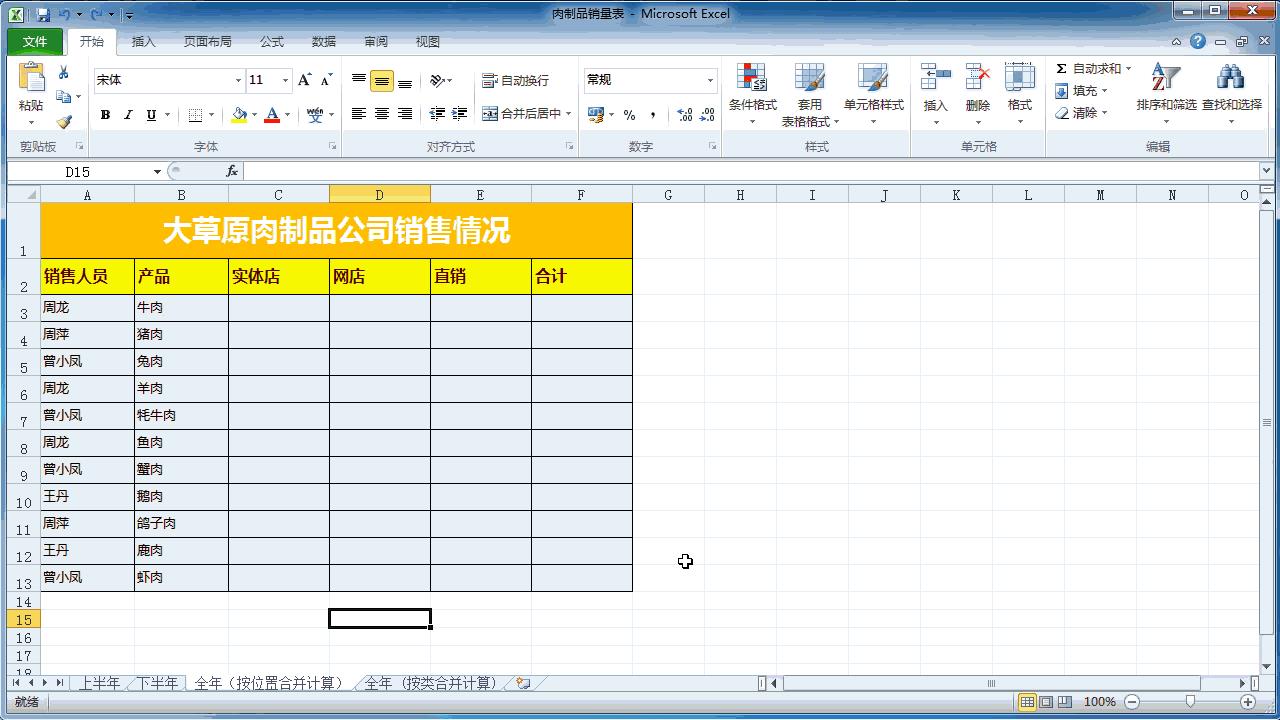Switch to the 插入 ribbon tab

point(144,41)
